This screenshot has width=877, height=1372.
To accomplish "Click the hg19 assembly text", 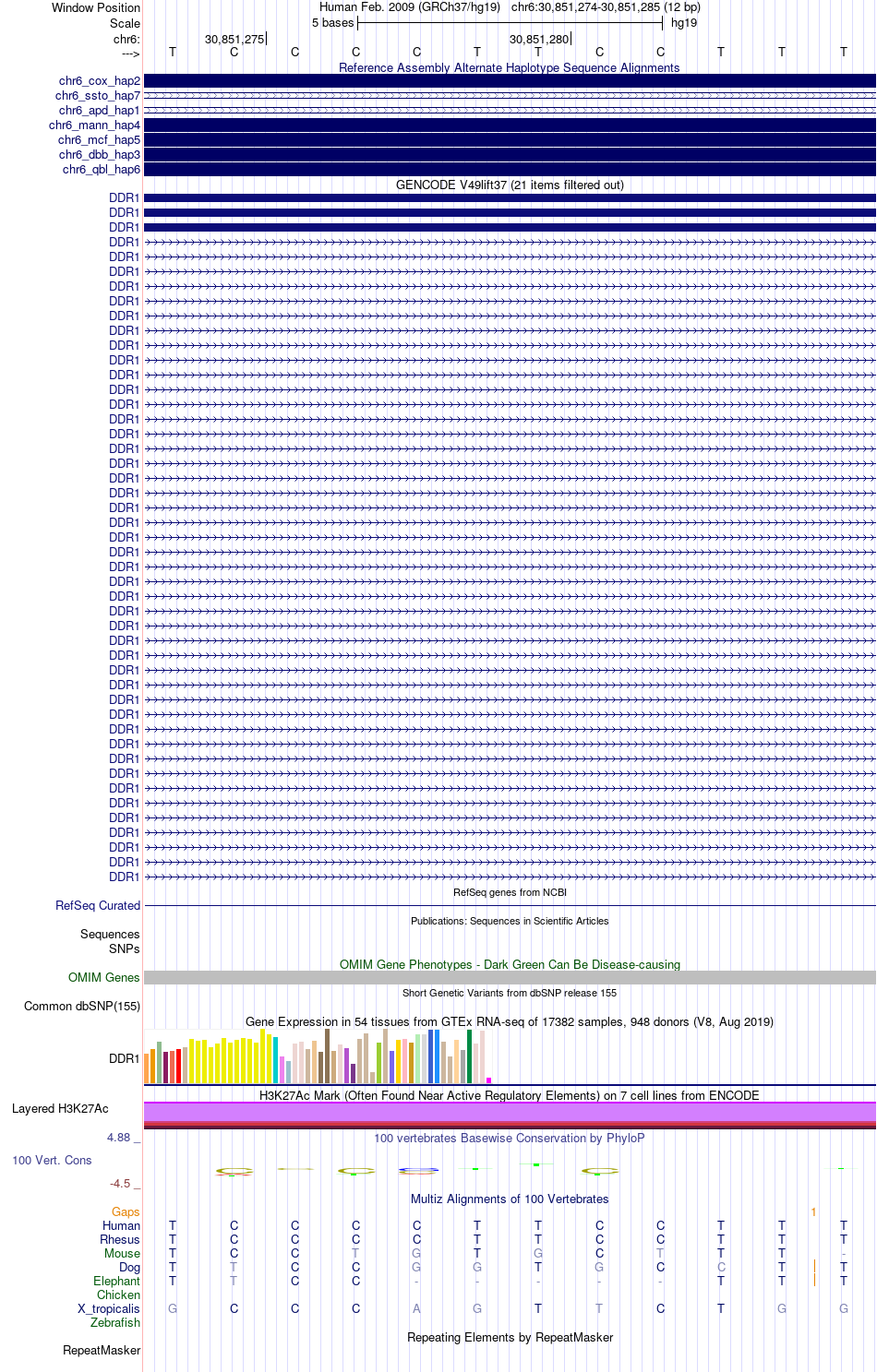I will (684, 23).
